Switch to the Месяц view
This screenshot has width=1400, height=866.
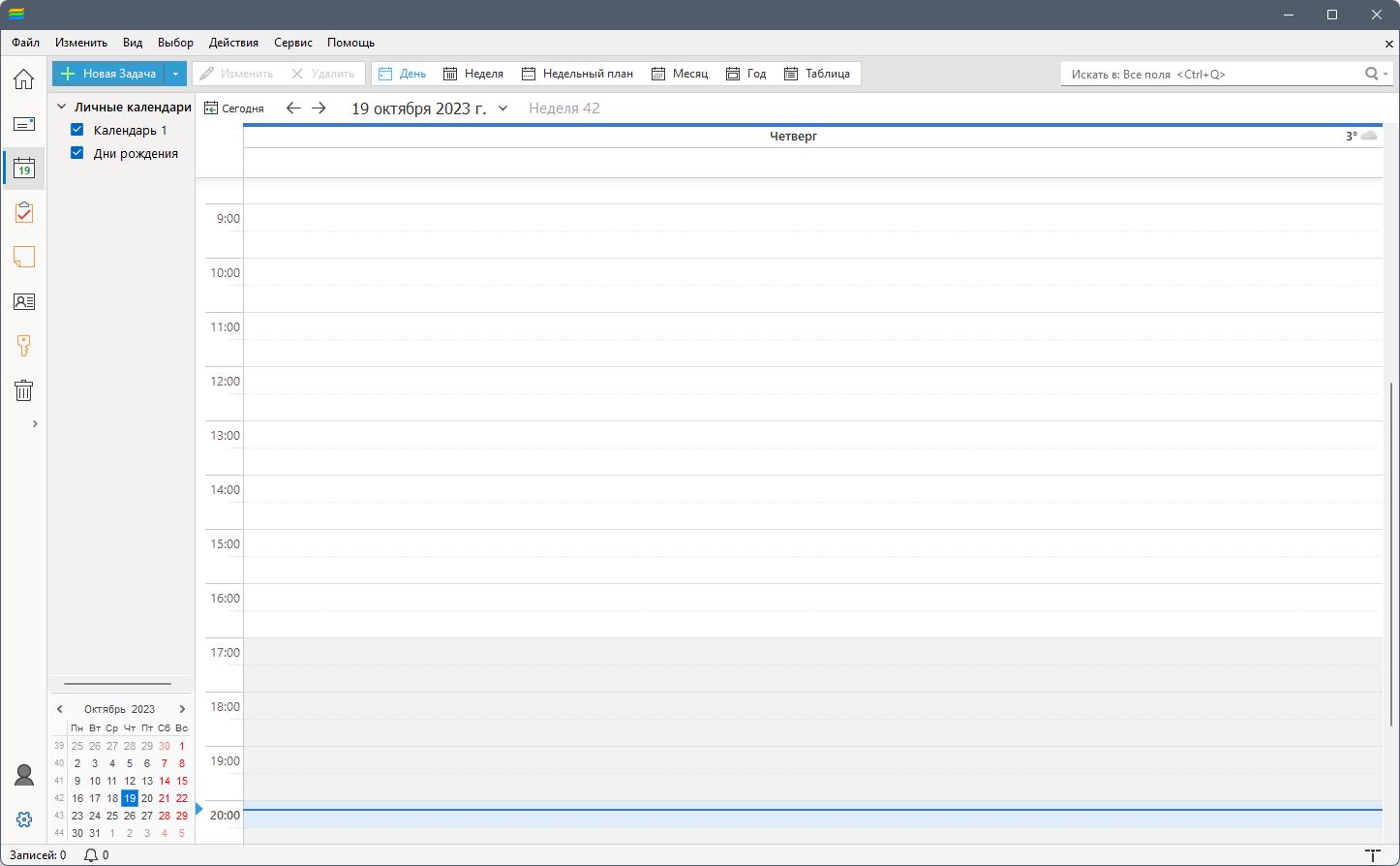[x=680, y=74]
